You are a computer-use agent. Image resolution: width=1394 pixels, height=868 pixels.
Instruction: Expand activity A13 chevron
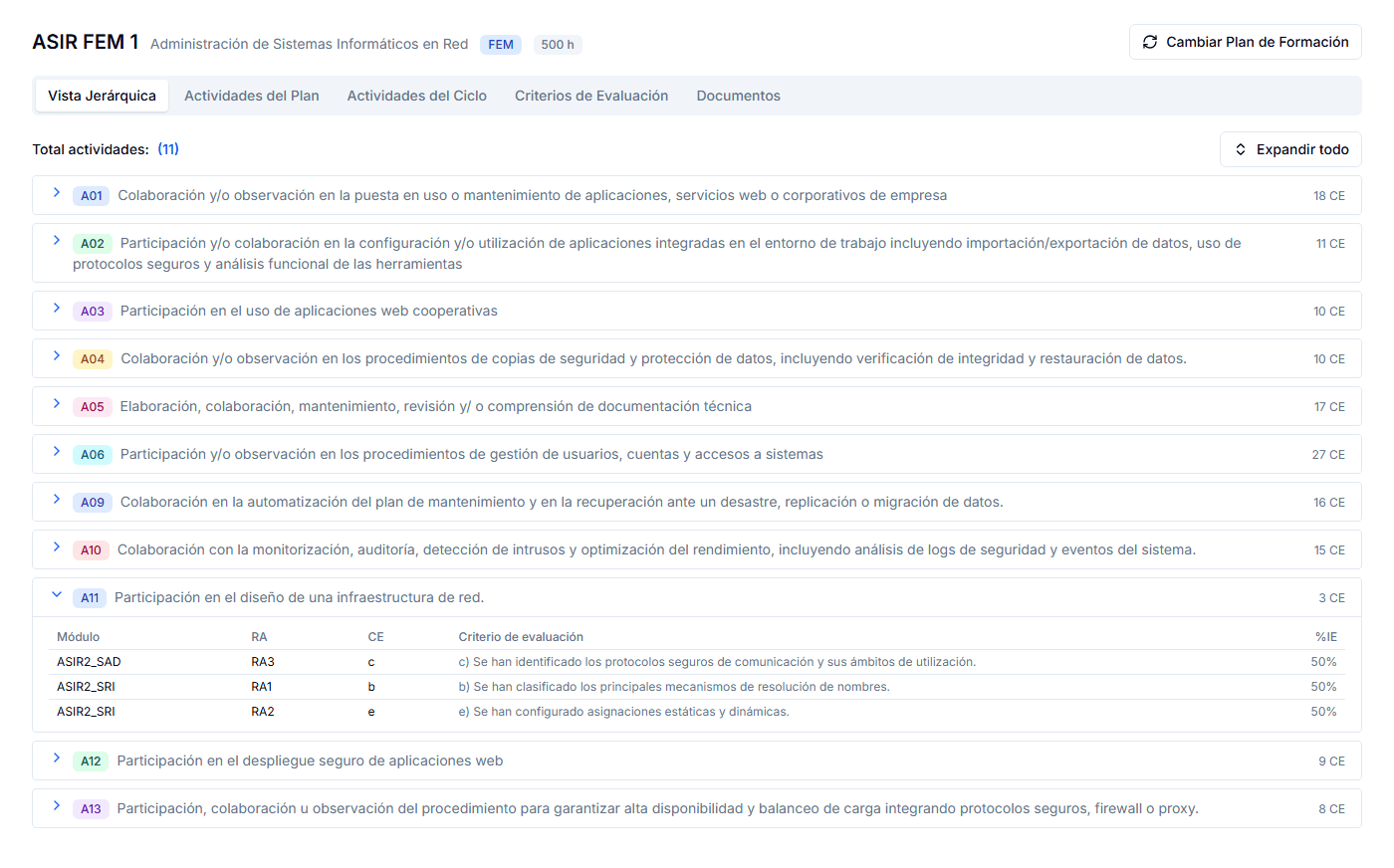pos(57,805)
